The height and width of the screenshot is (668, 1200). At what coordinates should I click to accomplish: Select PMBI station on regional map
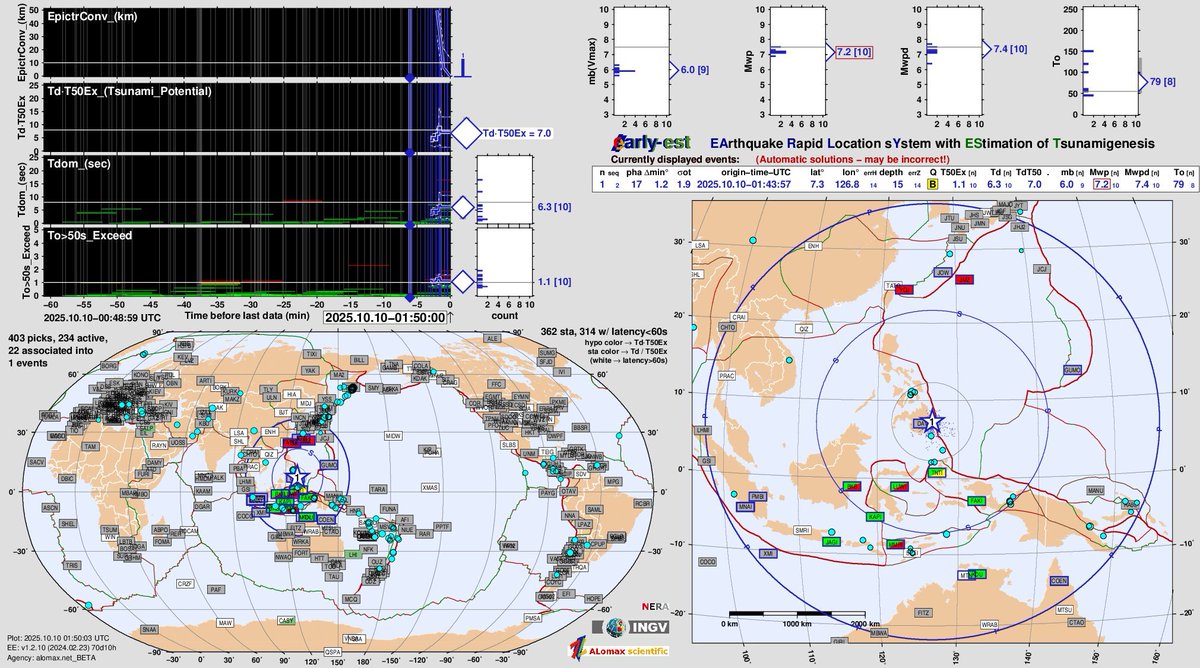(x=757, y=495)
